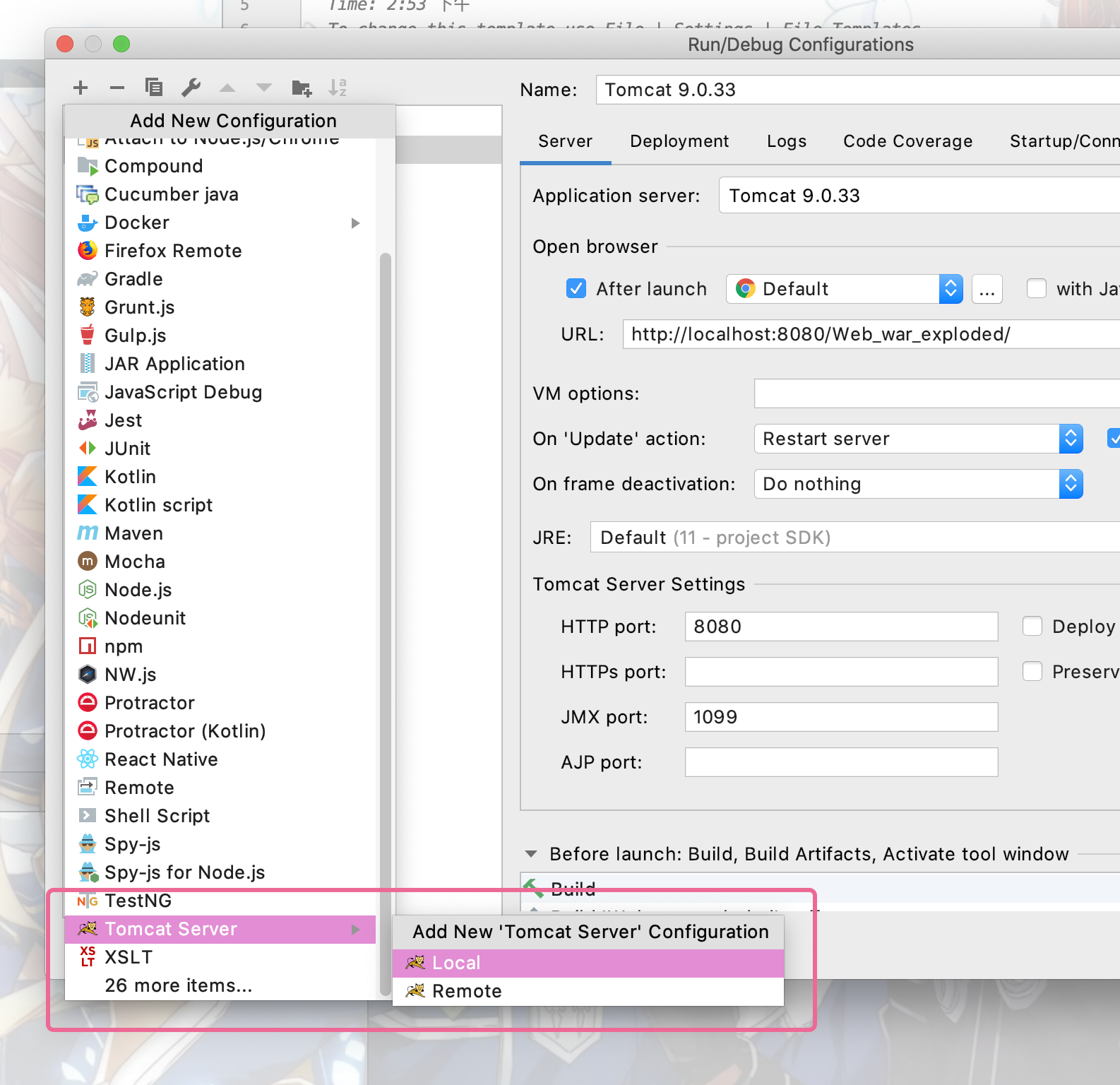This screenshot has width=1120, height=1085.
Task: Choose npm configuration type
Action: point(220,646)
